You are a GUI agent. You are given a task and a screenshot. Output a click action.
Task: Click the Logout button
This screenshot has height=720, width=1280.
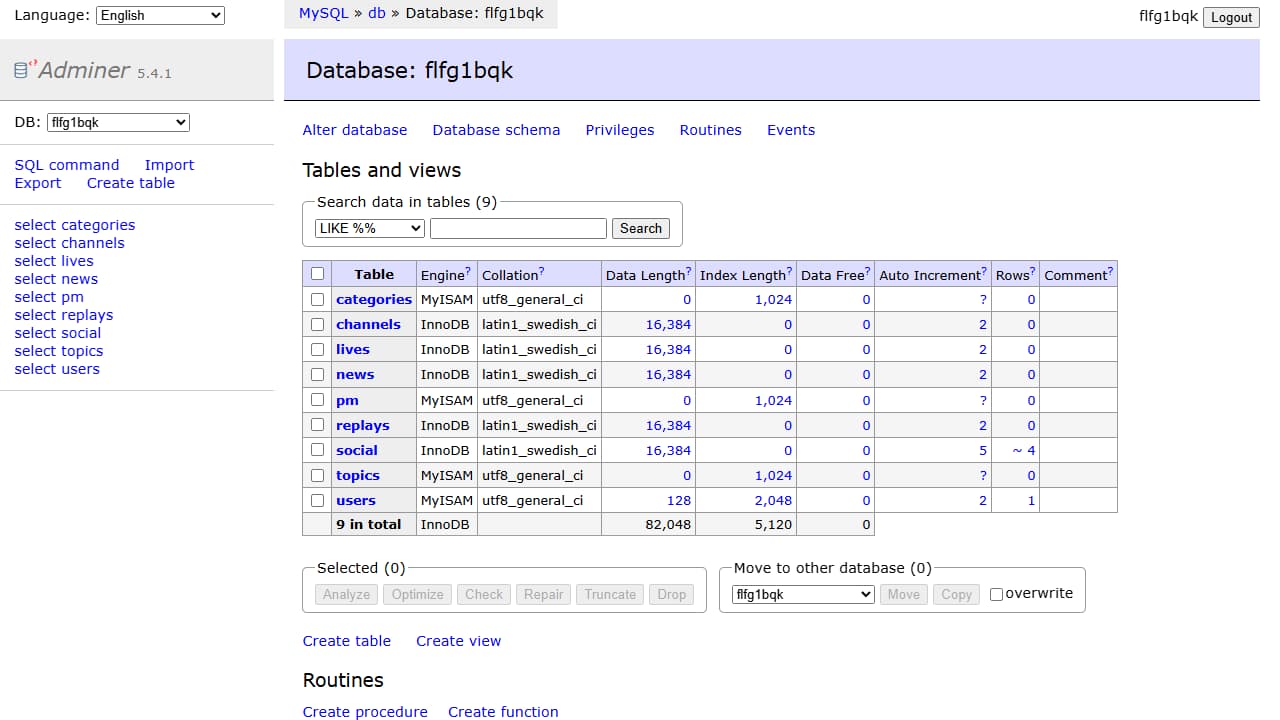point(1231,17)
